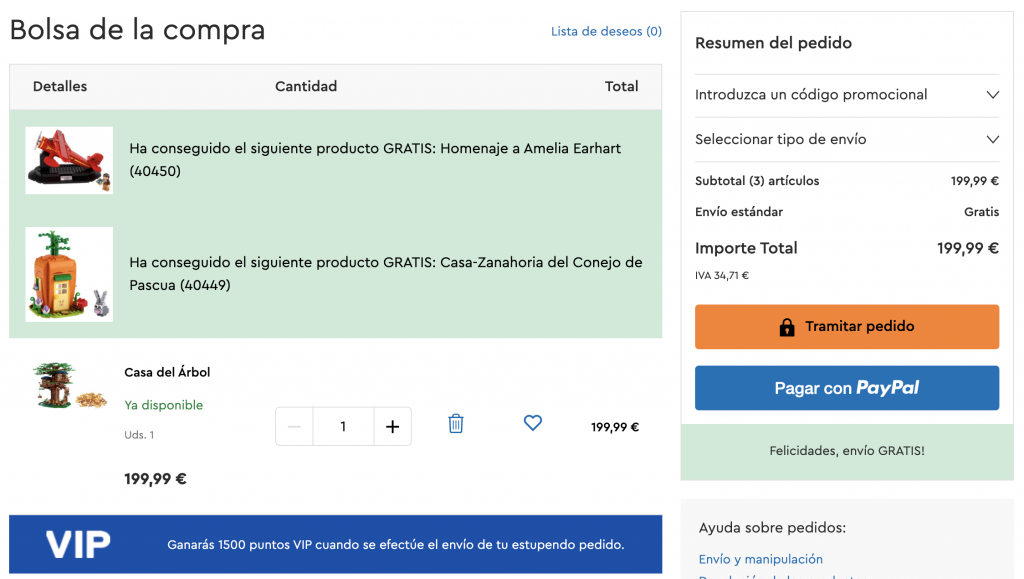1024x579 pixels.
Task: Decrease quantity with minus button
Action: (294, 427)
